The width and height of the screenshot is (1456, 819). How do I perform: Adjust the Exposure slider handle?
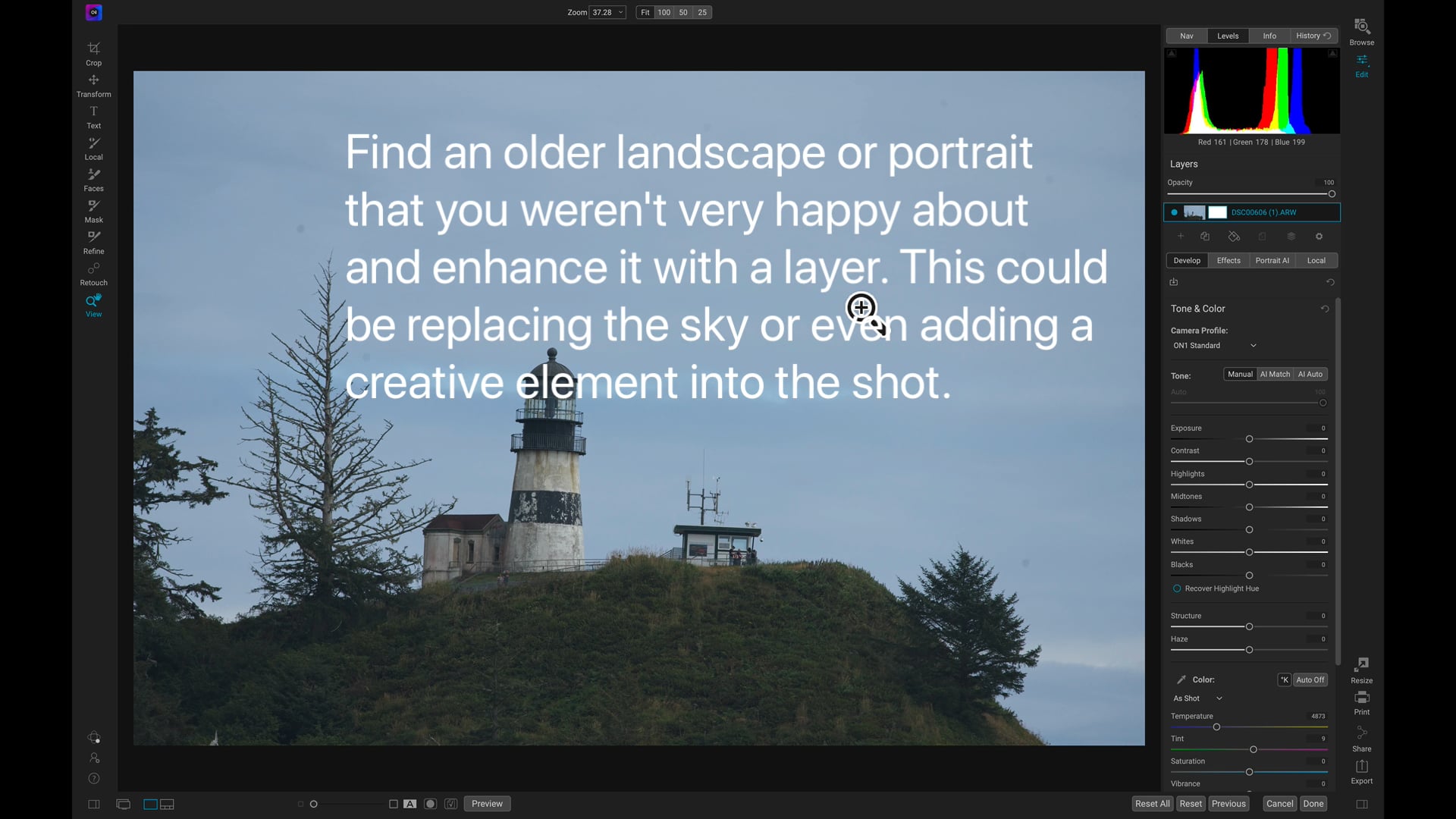coord(1249,439)
